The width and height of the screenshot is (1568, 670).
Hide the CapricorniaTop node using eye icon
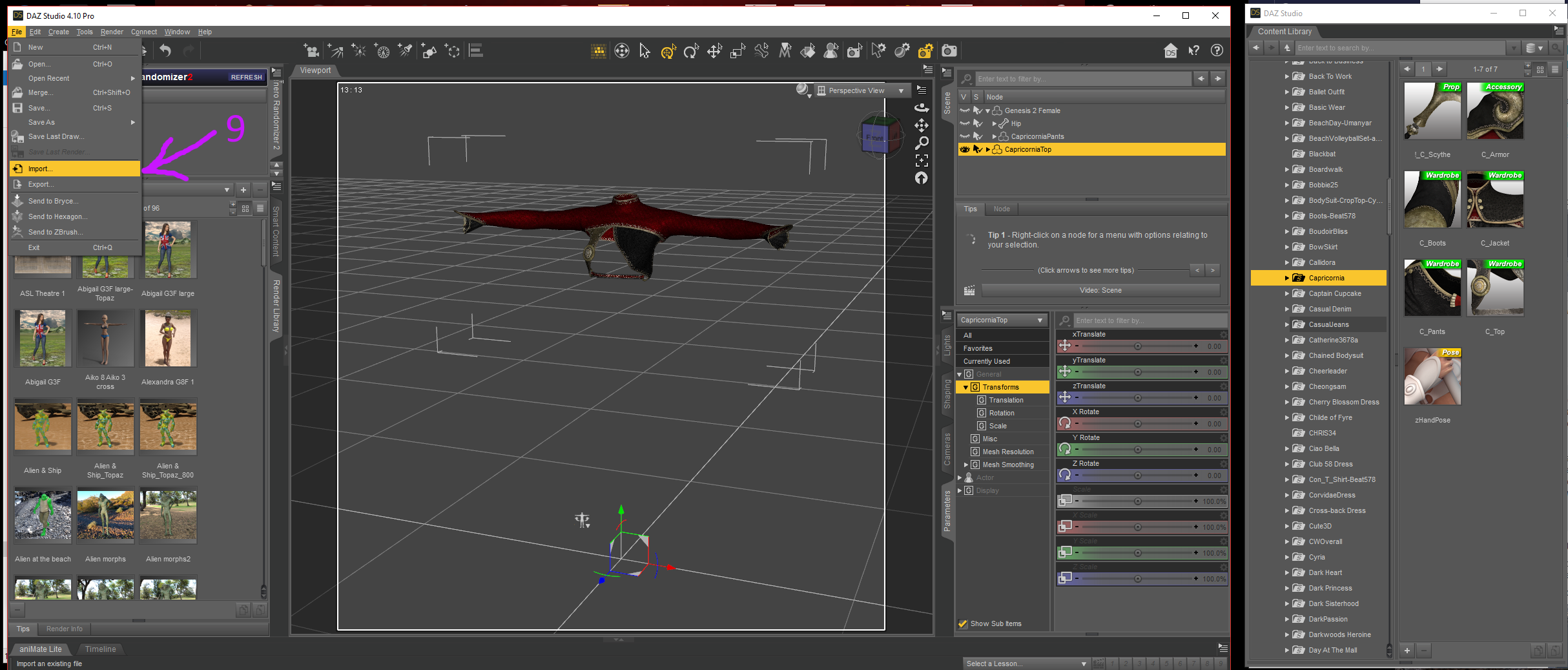click(x=964, y=149)
